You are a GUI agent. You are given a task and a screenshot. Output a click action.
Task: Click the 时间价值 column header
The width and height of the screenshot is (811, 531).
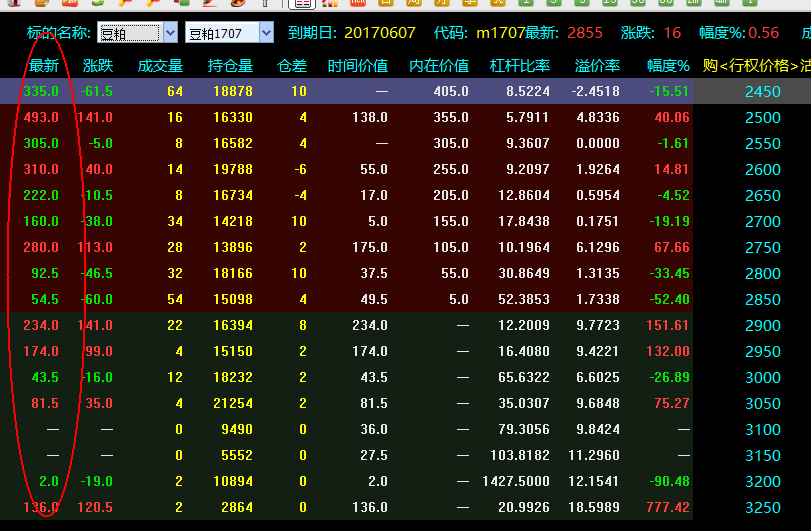click(x=358, y=66)
